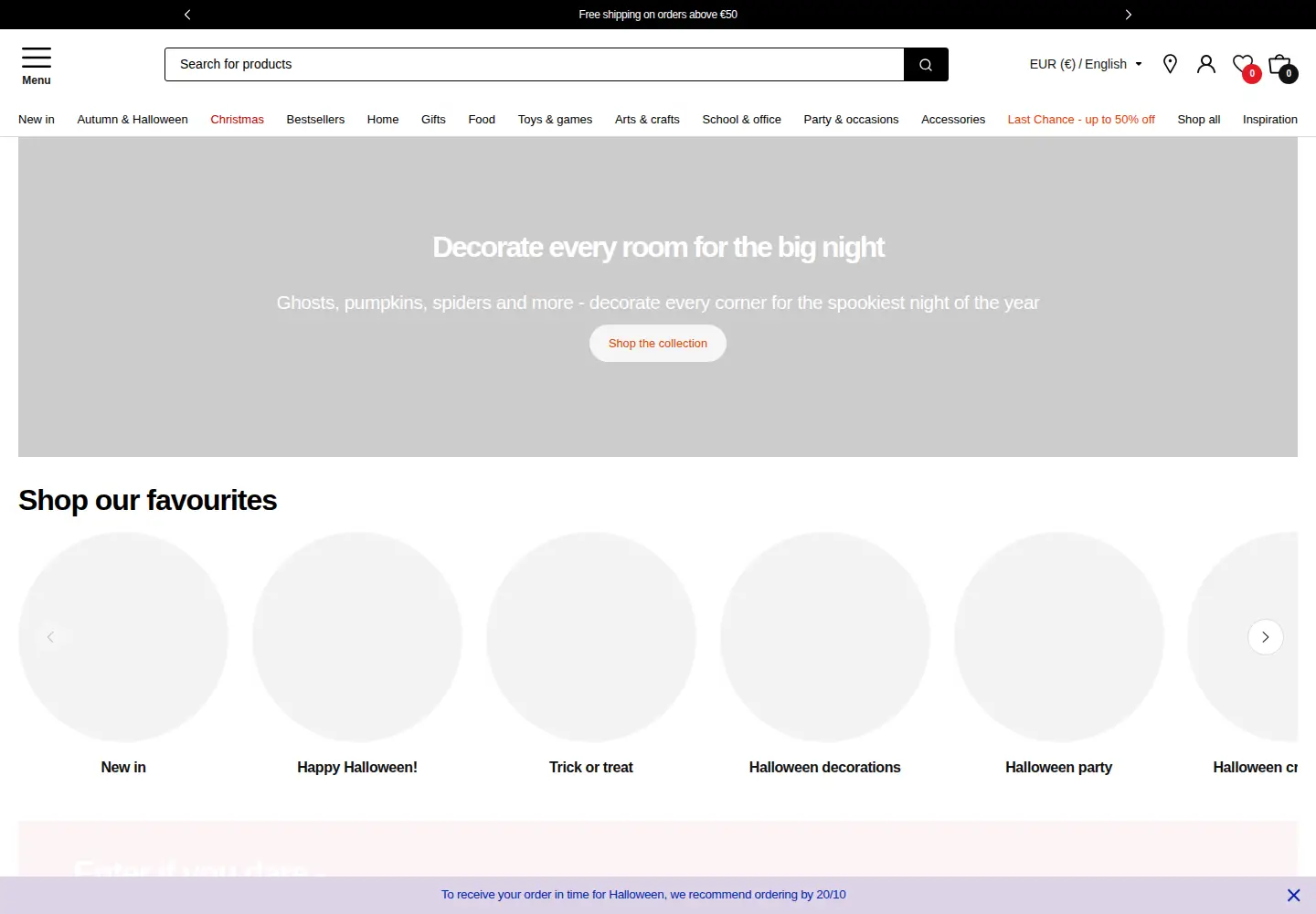Open Party & occasions category
The width and height of the screenshot is (1316, 914).
(851, 120)
